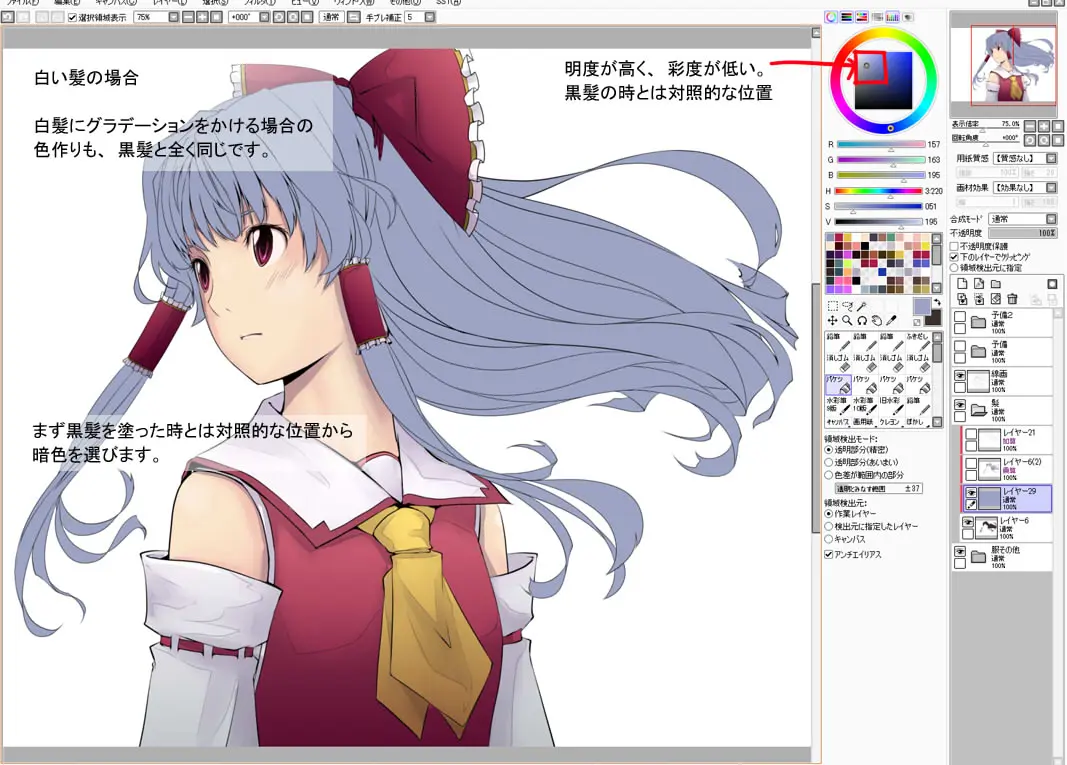
Task: Create a new linework layer
Action: [979, 284]
